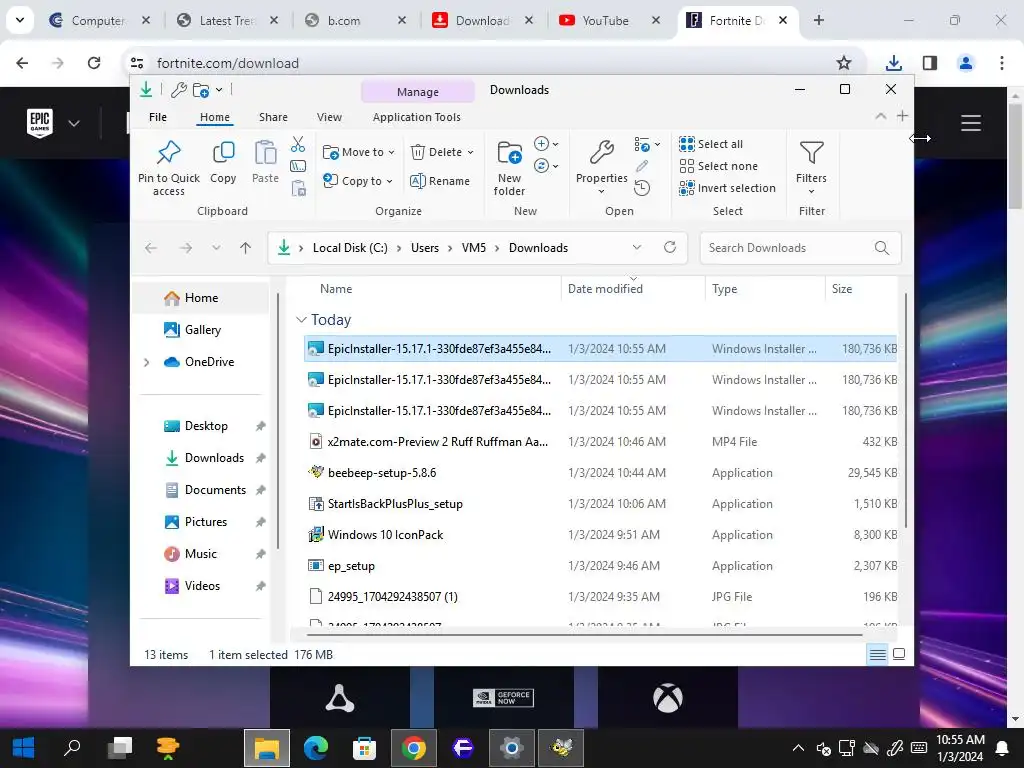Click Local Disk (C:) breadcrumb
1024x768 pixels.
[x=350, y=248]
